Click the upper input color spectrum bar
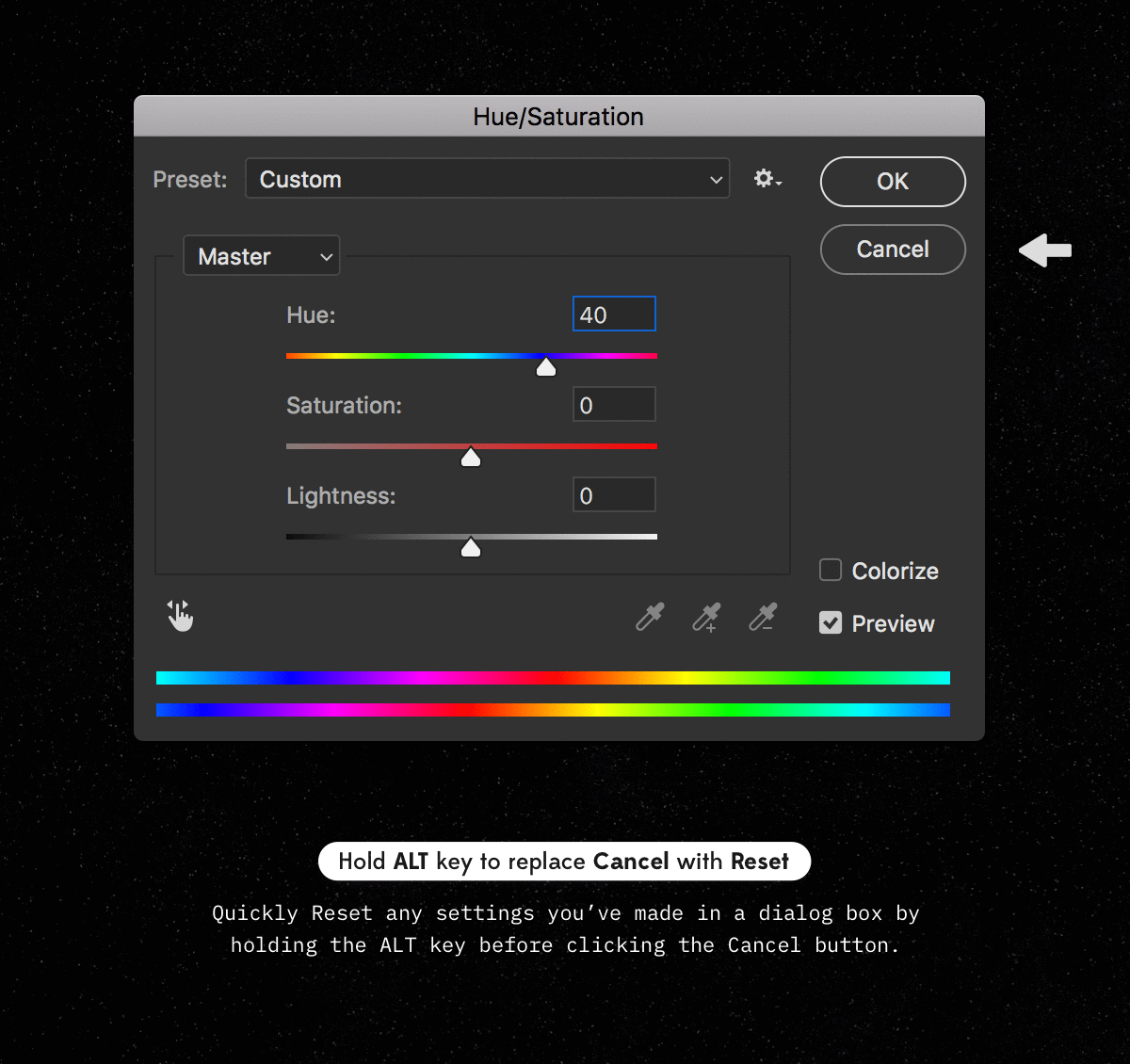The image size is (1130, 1064). point(553,678)
